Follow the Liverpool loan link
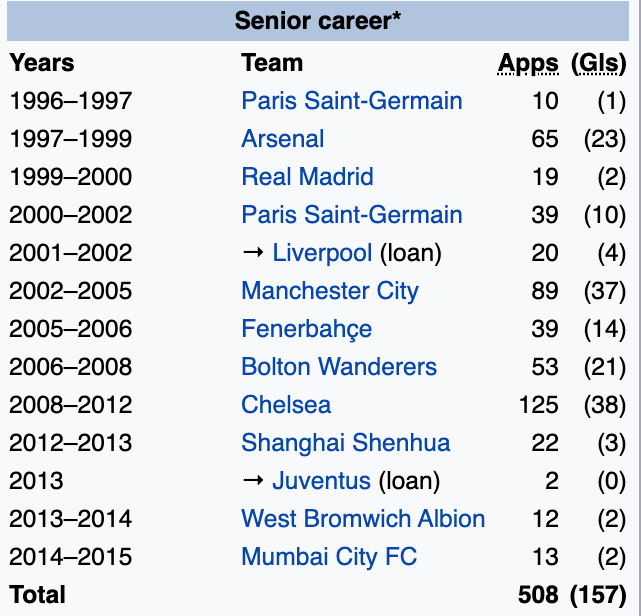This screenshot has height=616, width=641. pyautogui.click(x=322, y=253)
